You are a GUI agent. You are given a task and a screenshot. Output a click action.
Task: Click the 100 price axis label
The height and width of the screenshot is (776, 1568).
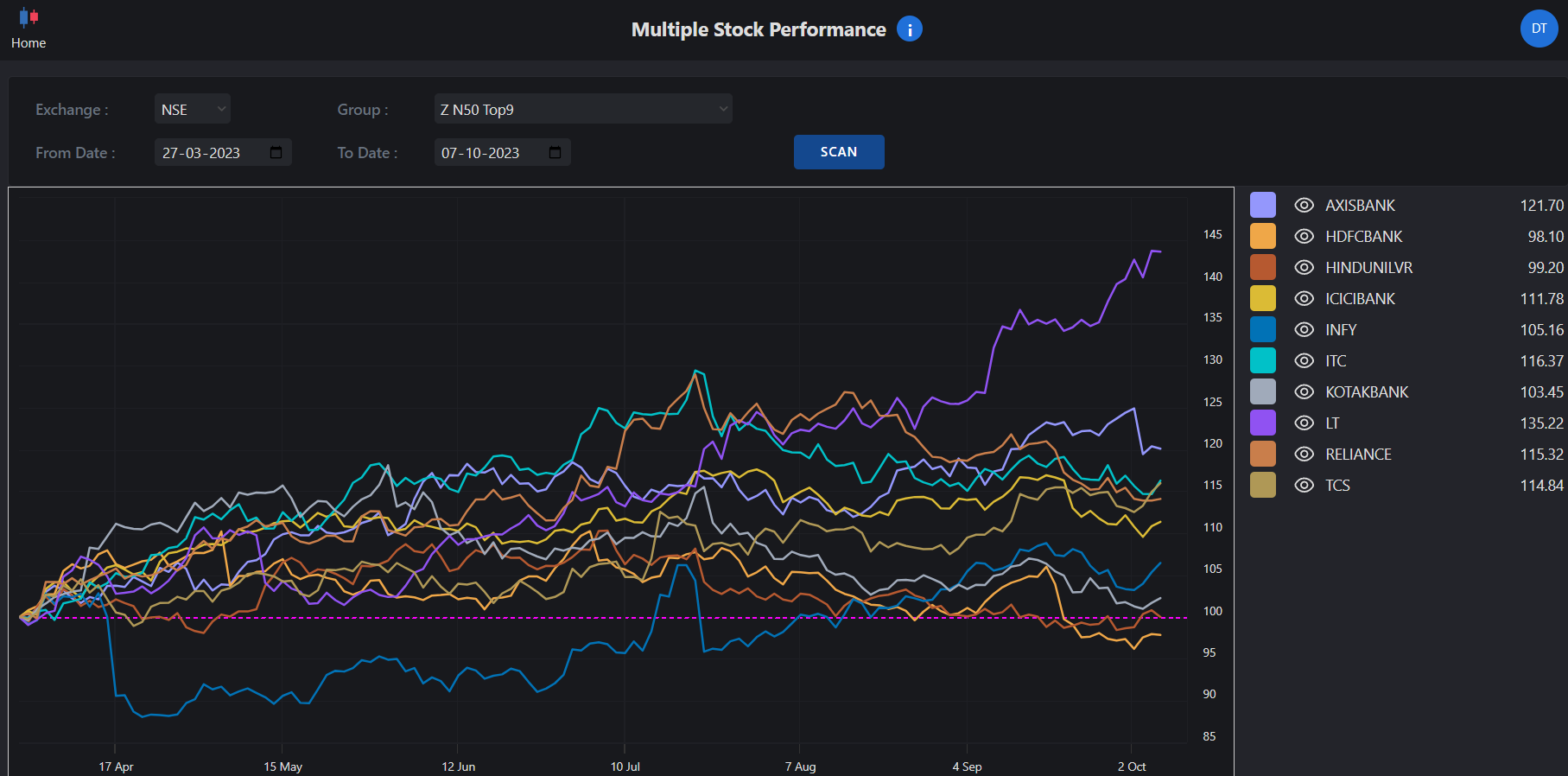(1213, 611)
